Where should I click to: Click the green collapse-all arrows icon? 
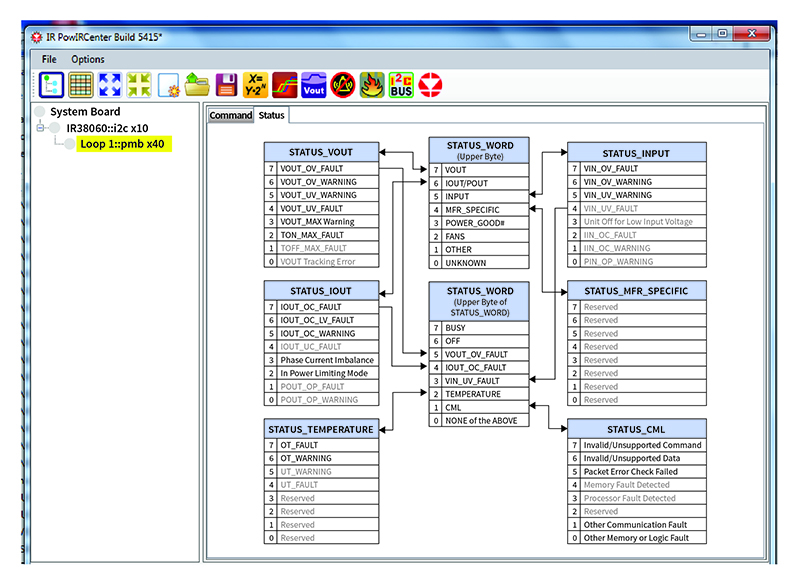click(139, 85)
